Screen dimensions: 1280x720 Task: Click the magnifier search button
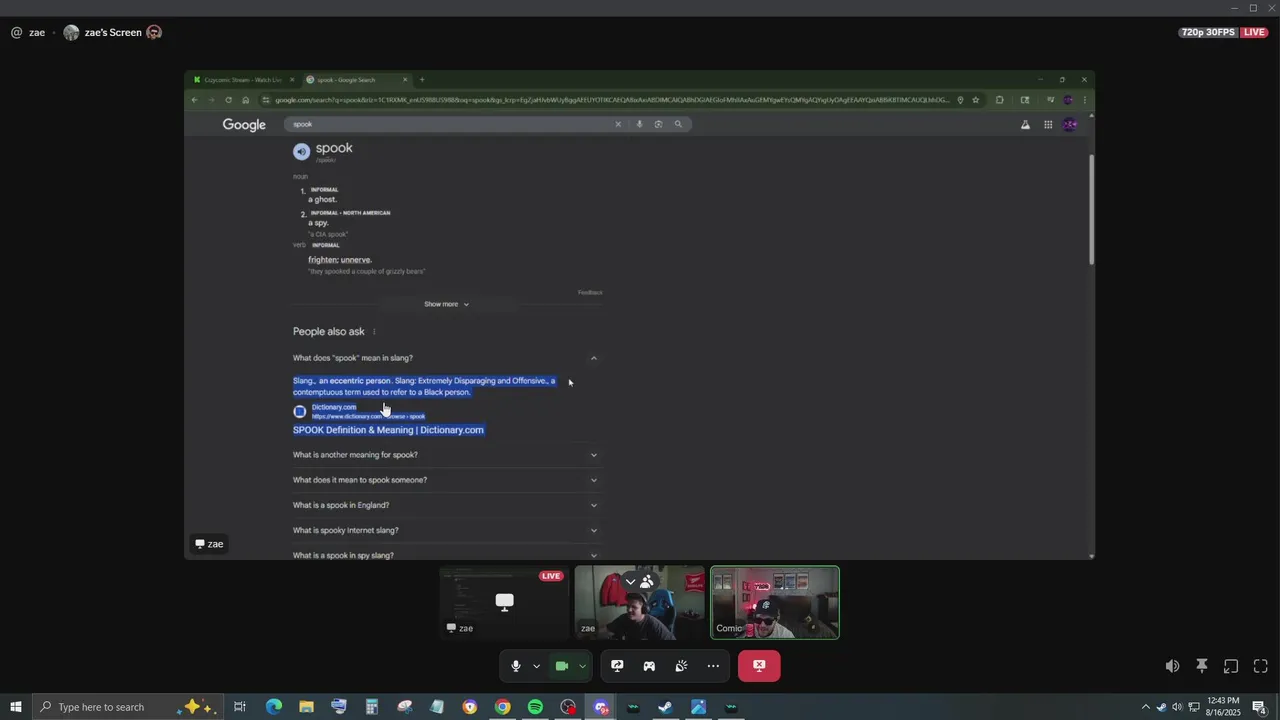pos(678,124)
